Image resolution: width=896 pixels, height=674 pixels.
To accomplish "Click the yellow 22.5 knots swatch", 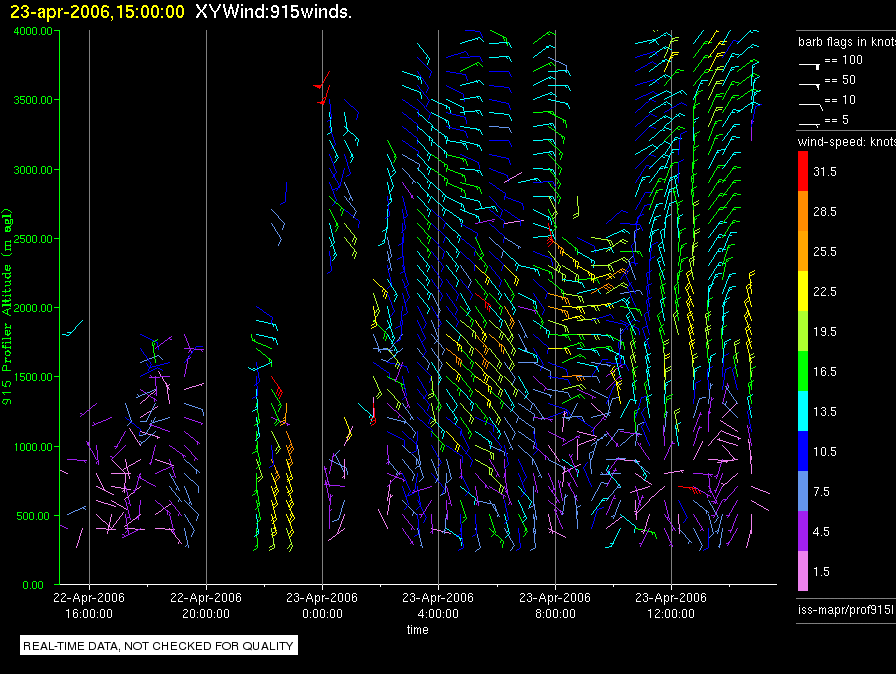I will [x=803, y=291].
